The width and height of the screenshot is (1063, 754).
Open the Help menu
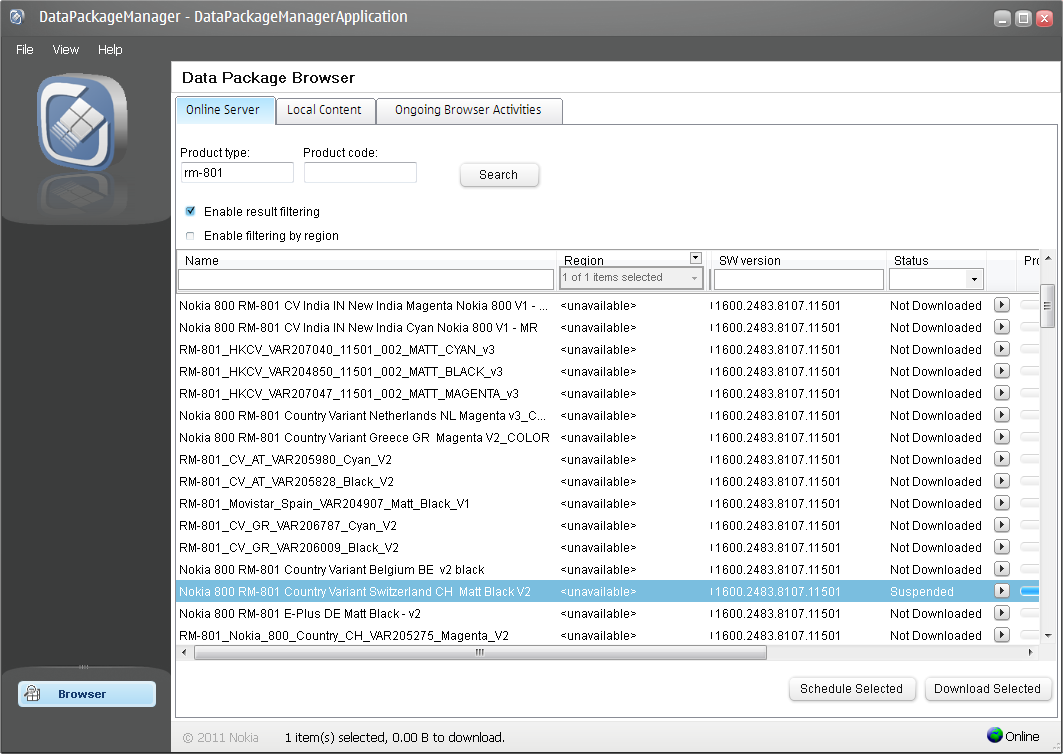point(110,49)
